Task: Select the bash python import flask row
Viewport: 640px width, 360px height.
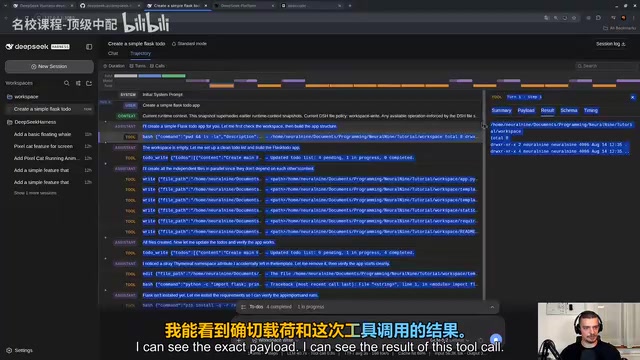Action: click(290, 284)
